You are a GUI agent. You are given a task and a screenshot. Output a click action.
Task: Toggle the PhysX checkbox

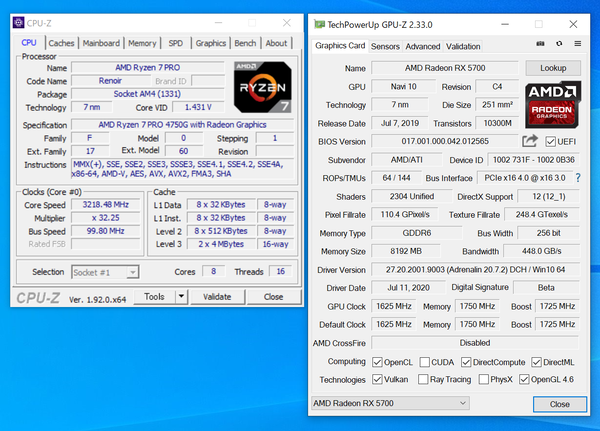(484, 379)
